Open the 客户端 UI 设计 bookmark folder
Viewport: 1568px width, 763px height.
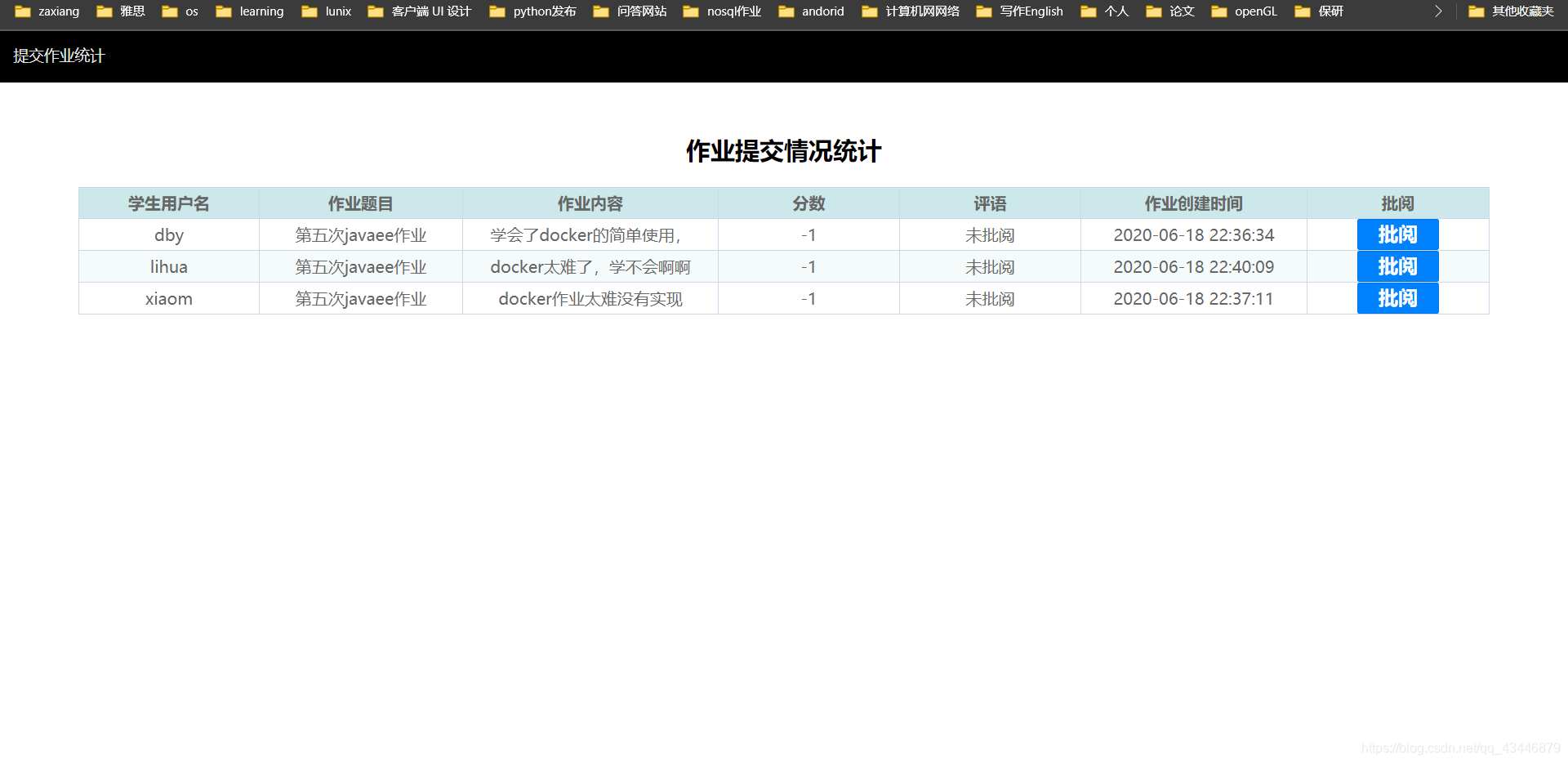[420, 11]
